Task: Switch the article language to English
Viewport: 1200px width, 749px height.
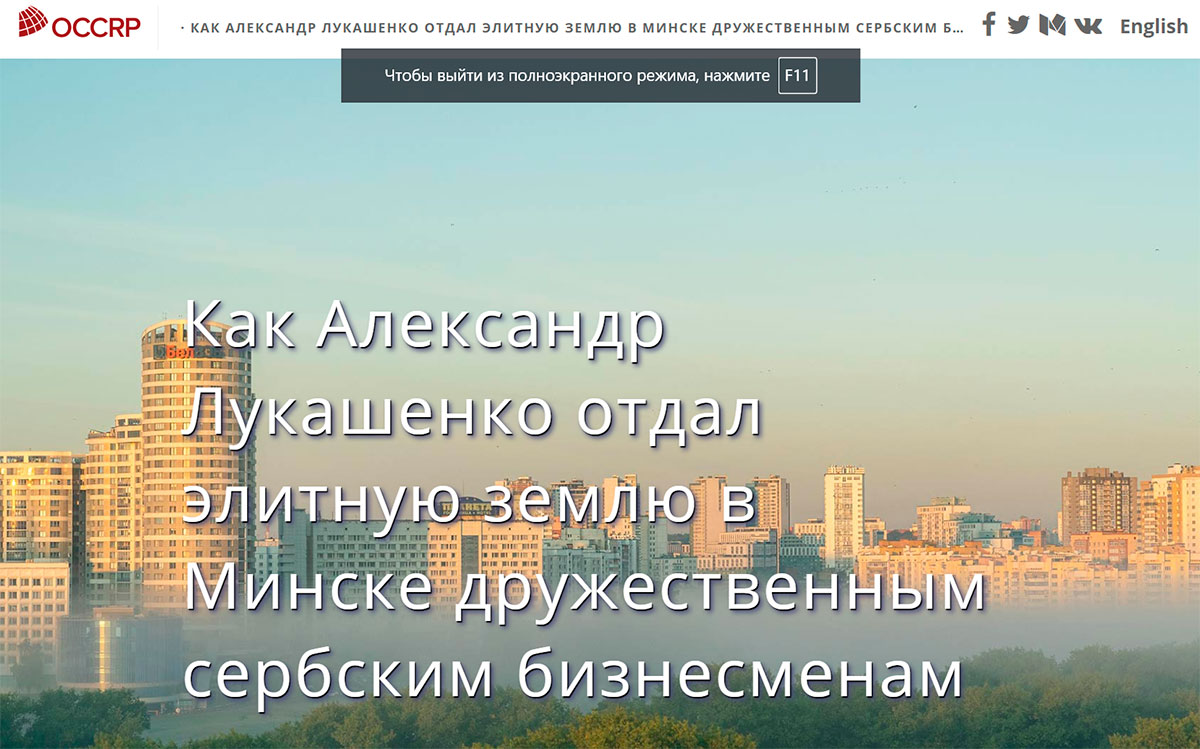Action: point(1153,26)
